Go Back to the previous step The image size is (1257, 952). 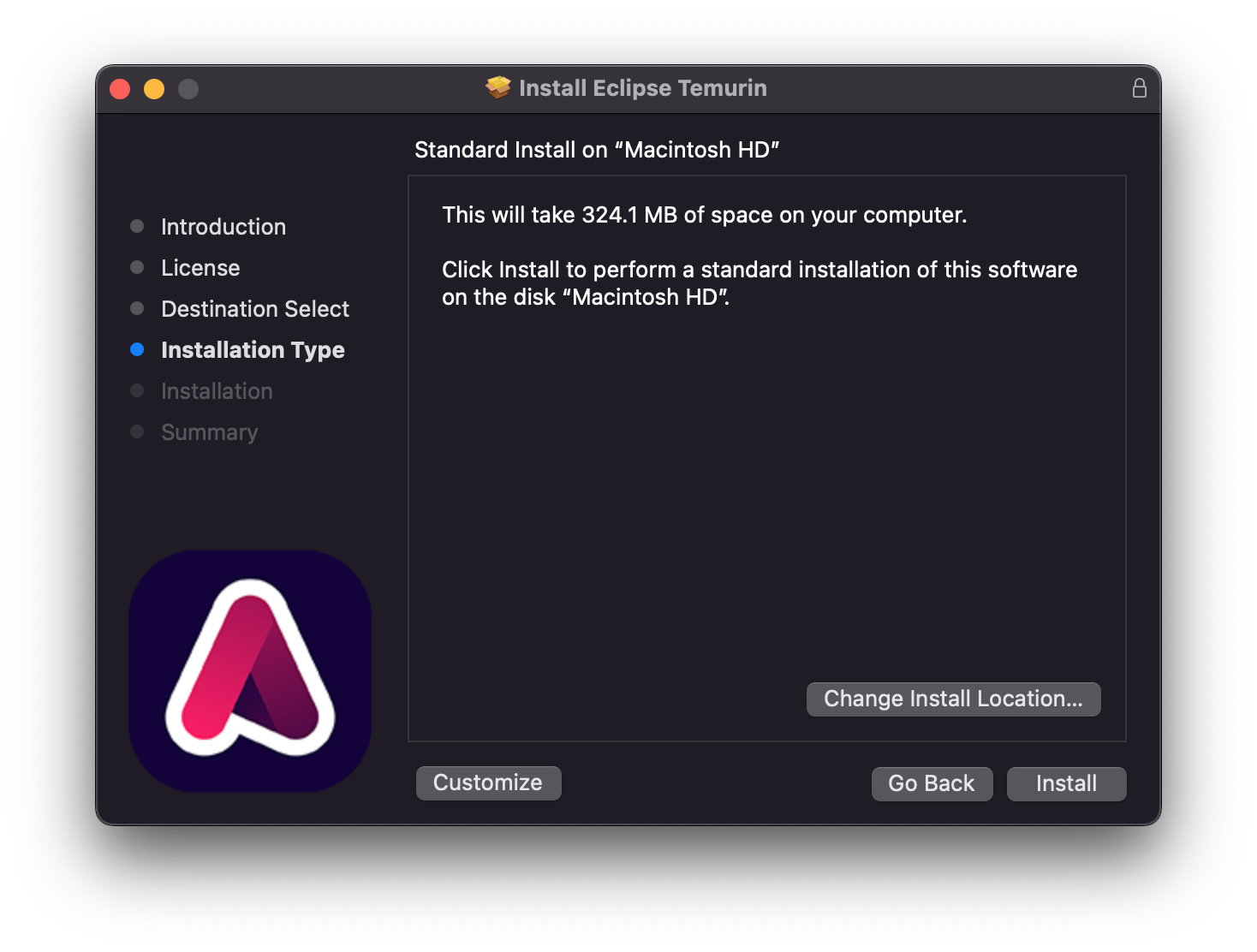(x=932, y=783)
